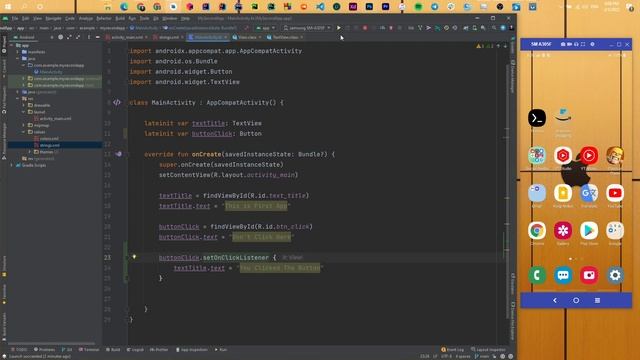Open the Edge browser in the taskbar

[x=124, y=7]
